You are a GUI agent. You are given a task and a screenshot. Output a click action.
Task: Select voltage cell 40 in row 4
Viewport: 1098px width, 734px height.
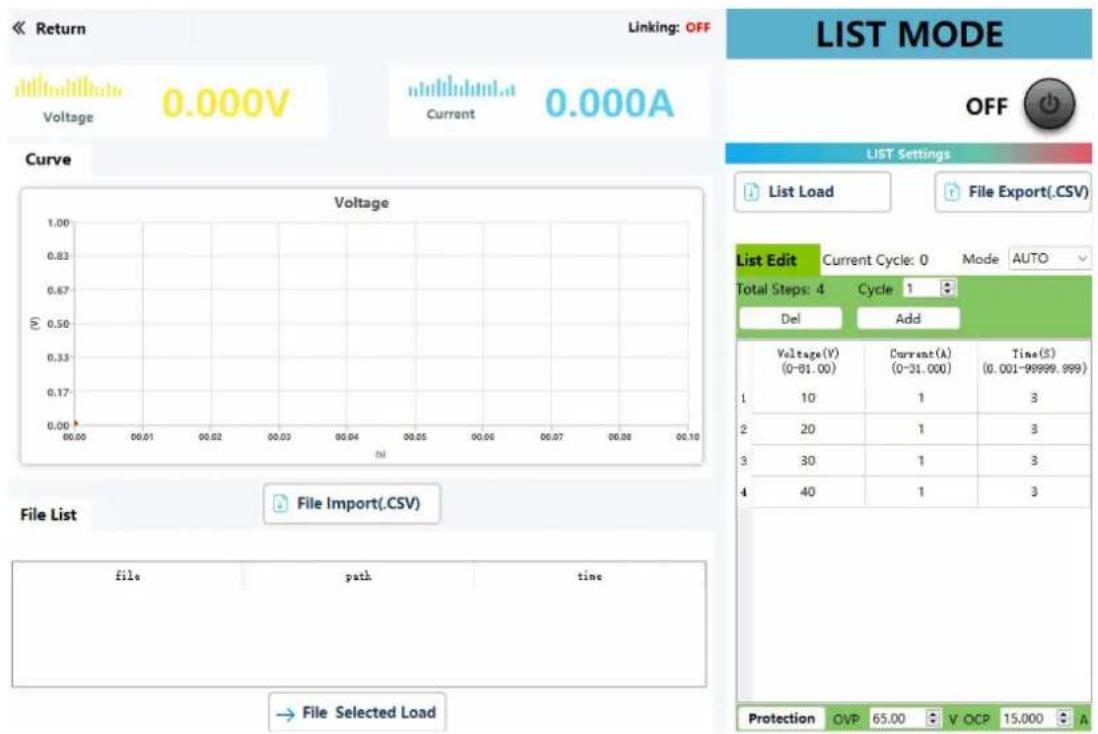click(x=808, y=492)
